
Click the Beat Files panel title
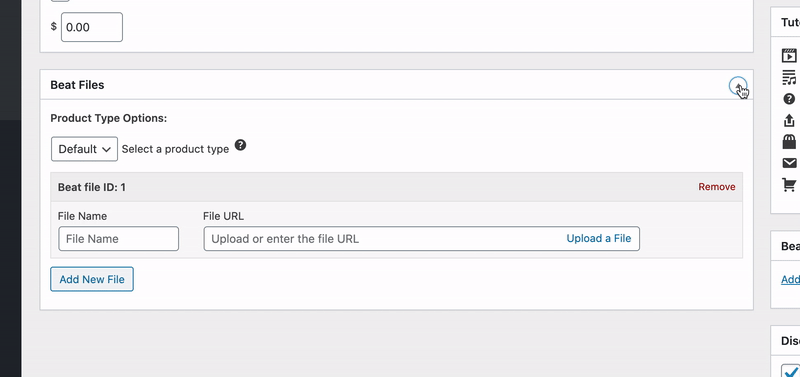pos(77,85)
